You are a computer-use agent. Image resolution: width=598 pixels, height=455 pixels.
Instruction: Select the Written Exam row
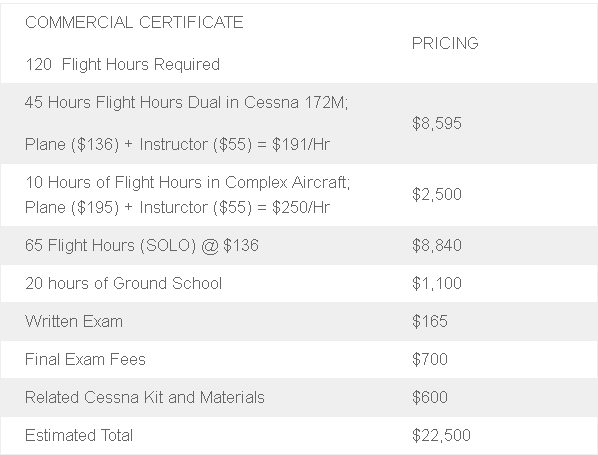[x=299, y=322]
